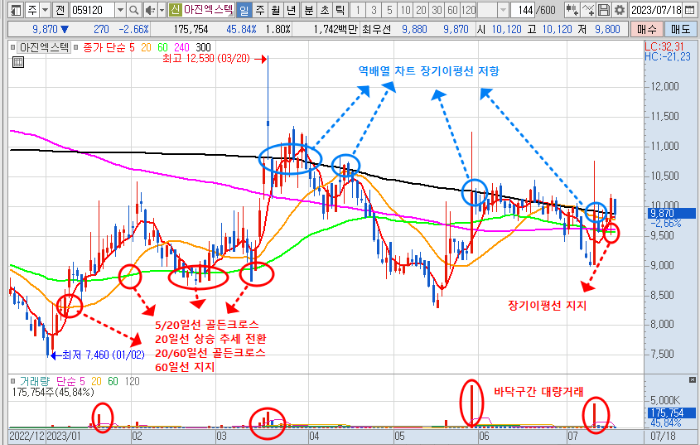Click the magenta 240 moving average label
This screenshot has height=445, width=700.
[182, 47]
